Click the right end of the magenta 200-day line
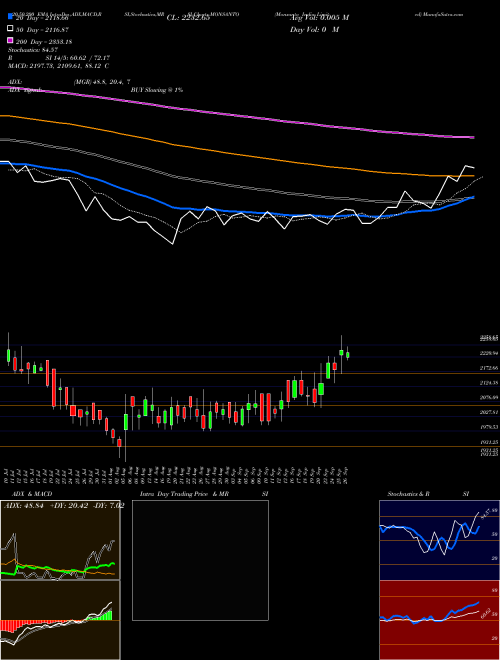 point(472,137)
